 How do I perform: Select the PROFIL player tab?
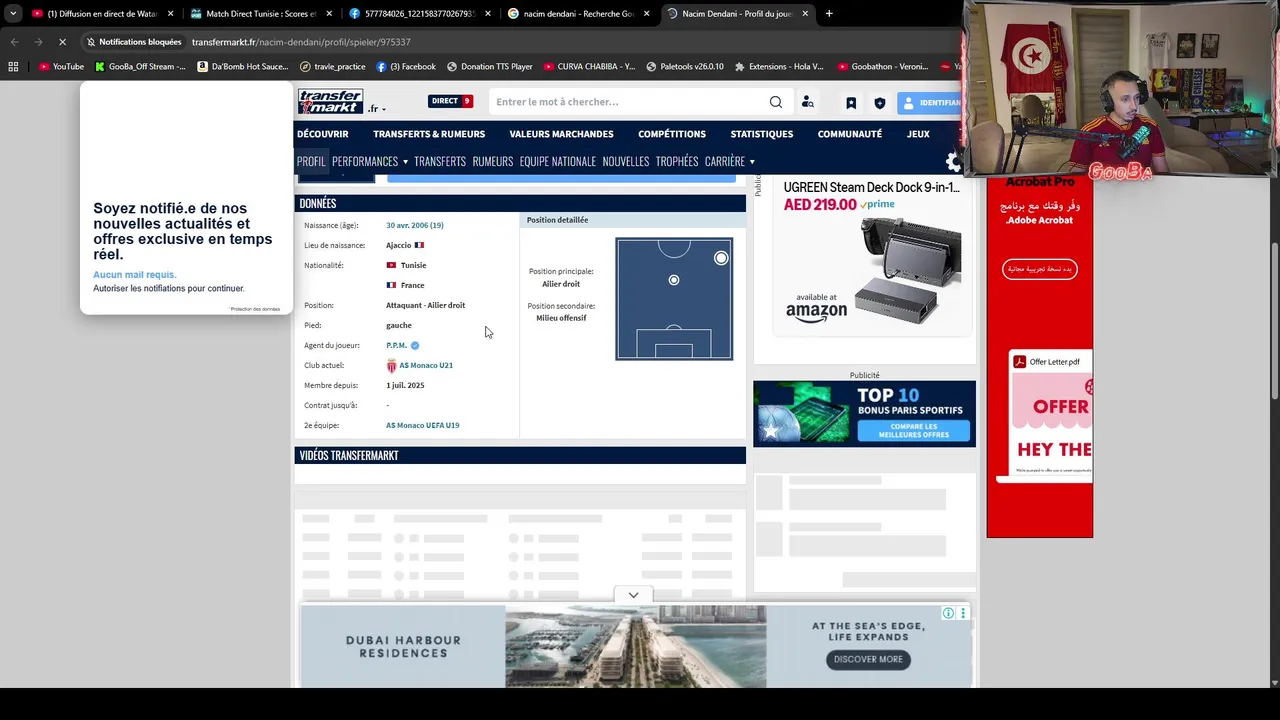(311, 161)
